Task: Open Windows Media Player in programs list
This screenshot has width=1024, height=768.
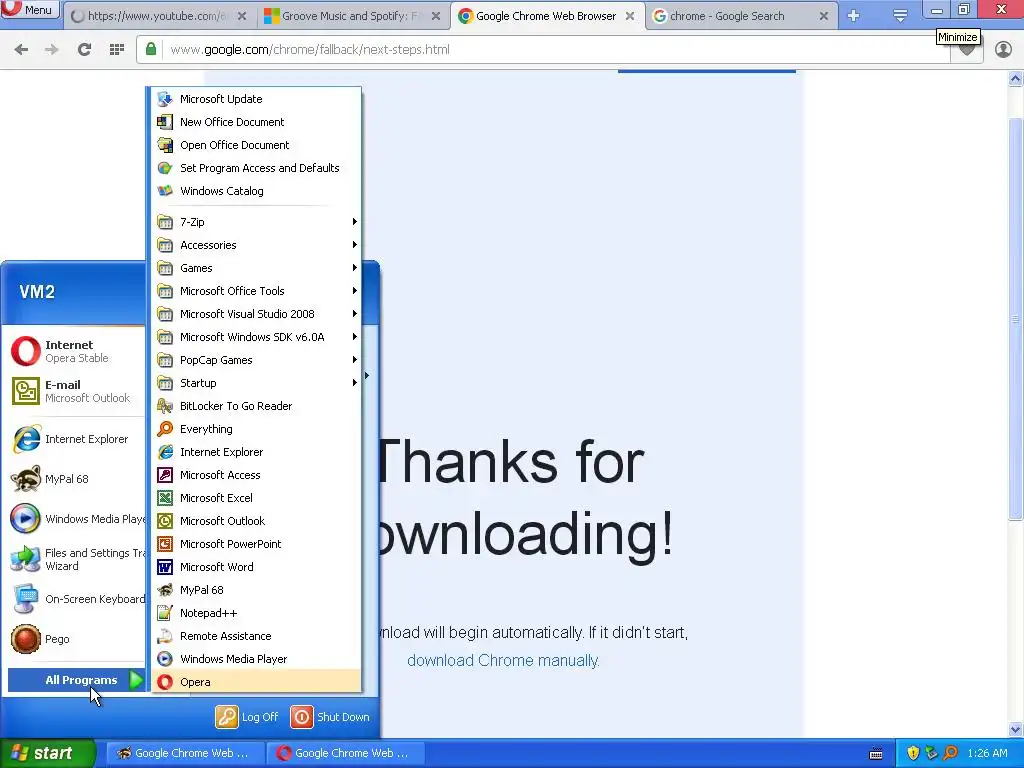Action: (256, 659)
